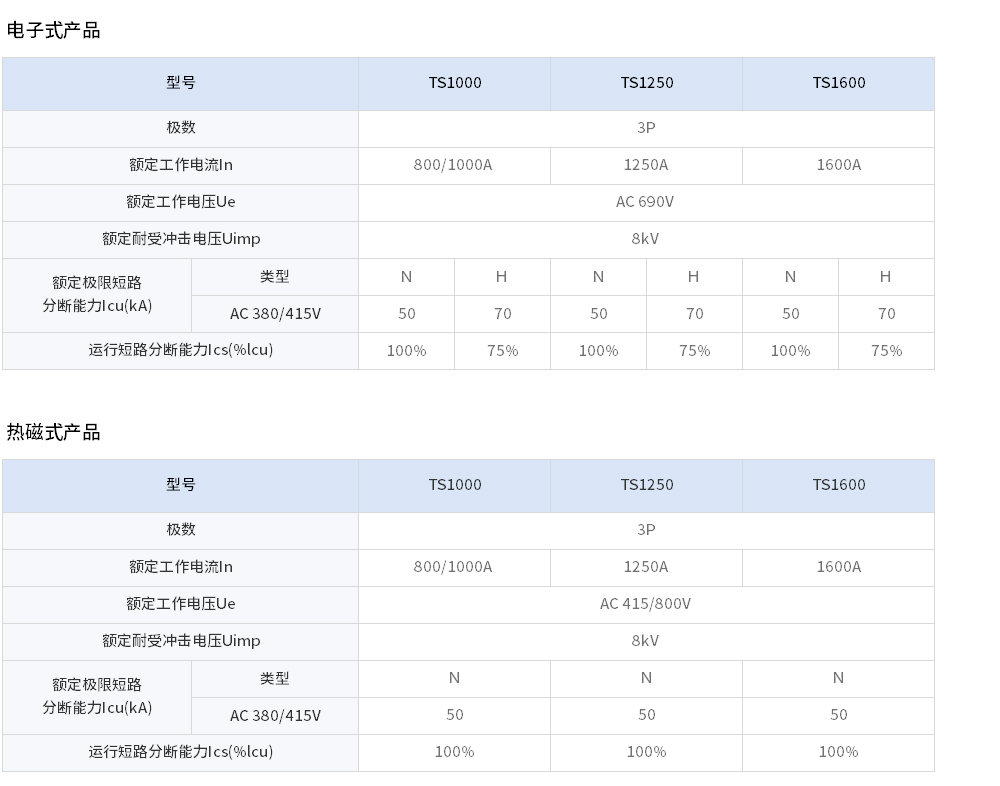
Task: Click 额定耐受冲击电压Uimp label in 电子式 table
Action: (x=181, y=239)
